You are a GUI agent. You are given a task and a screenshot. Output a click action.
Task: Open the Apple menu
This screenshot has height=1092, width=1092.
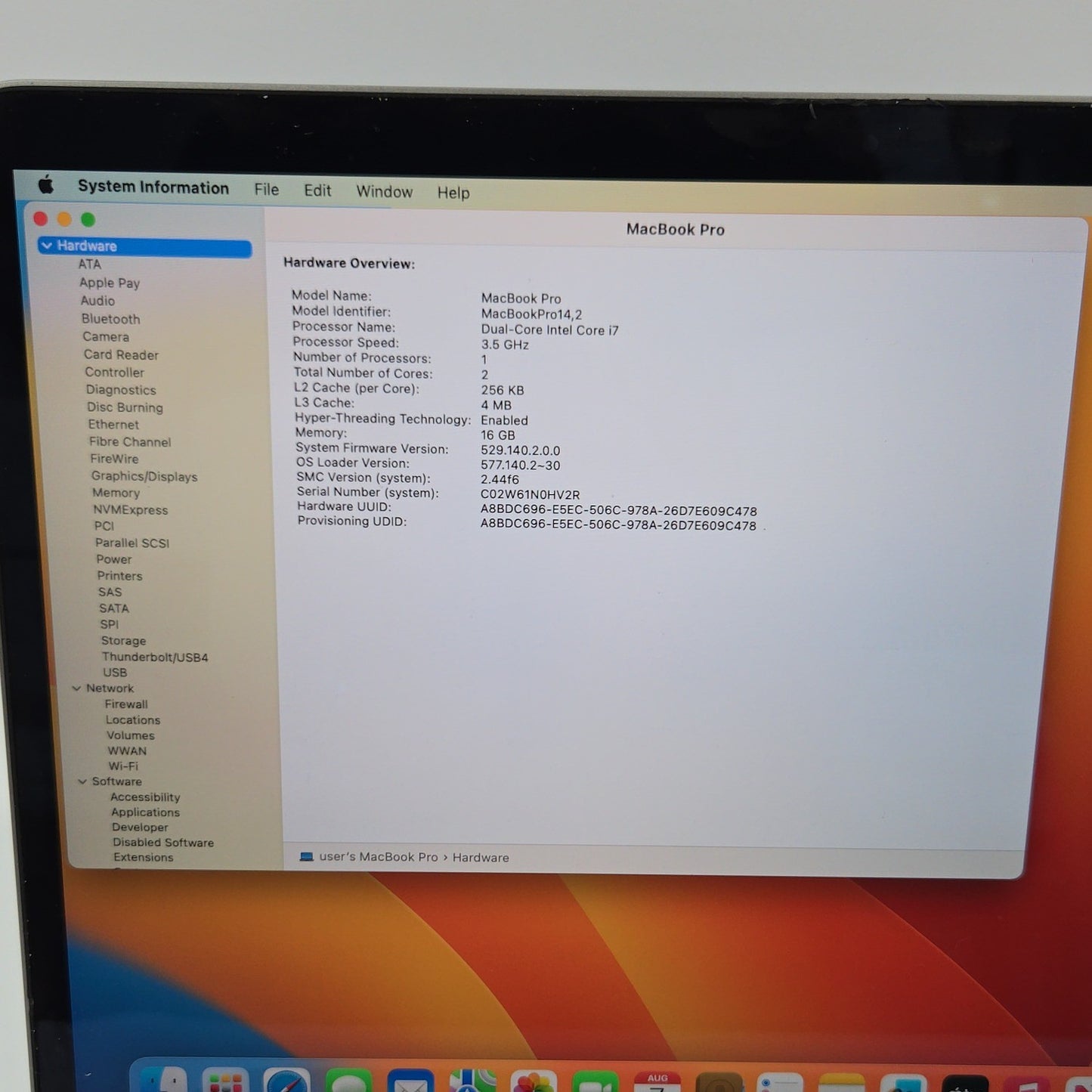point(46,184)
